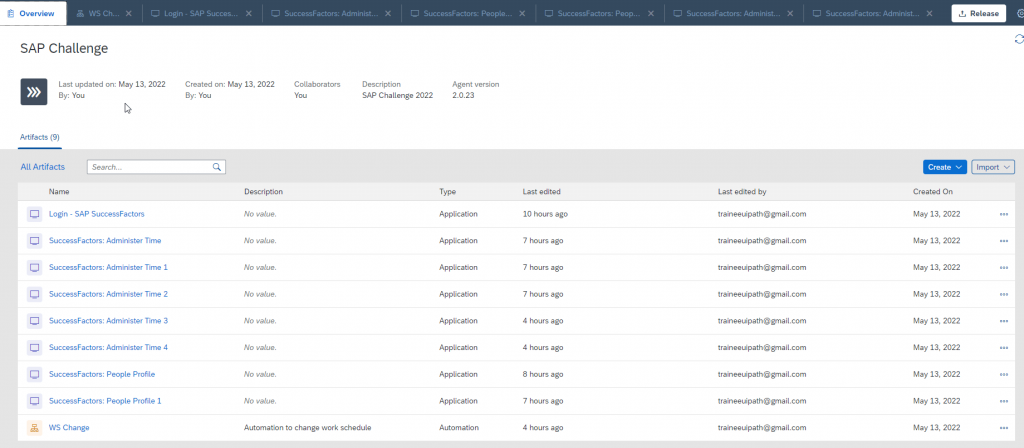Open more options for People Profile row
Screen dimensions: 1024x448
coord(1004,375)
